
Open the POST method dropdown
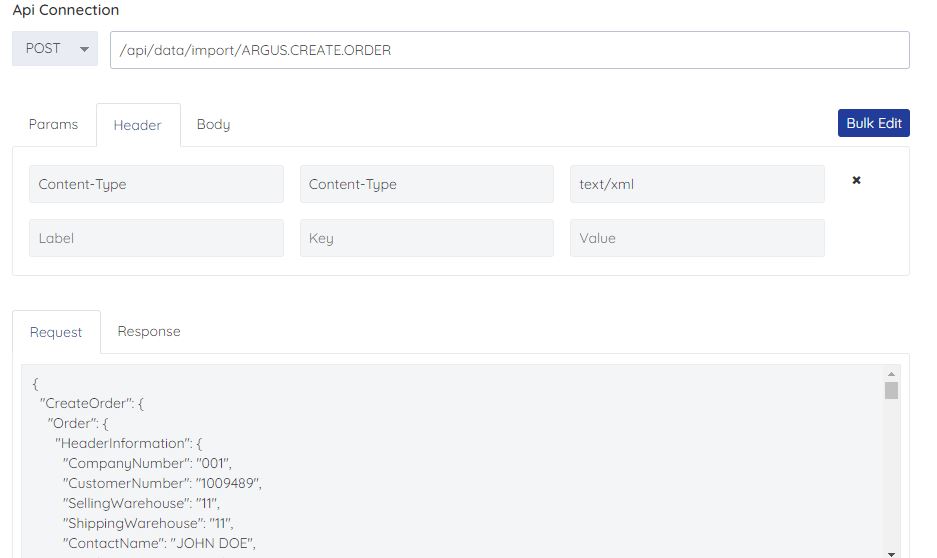[55, 48]
